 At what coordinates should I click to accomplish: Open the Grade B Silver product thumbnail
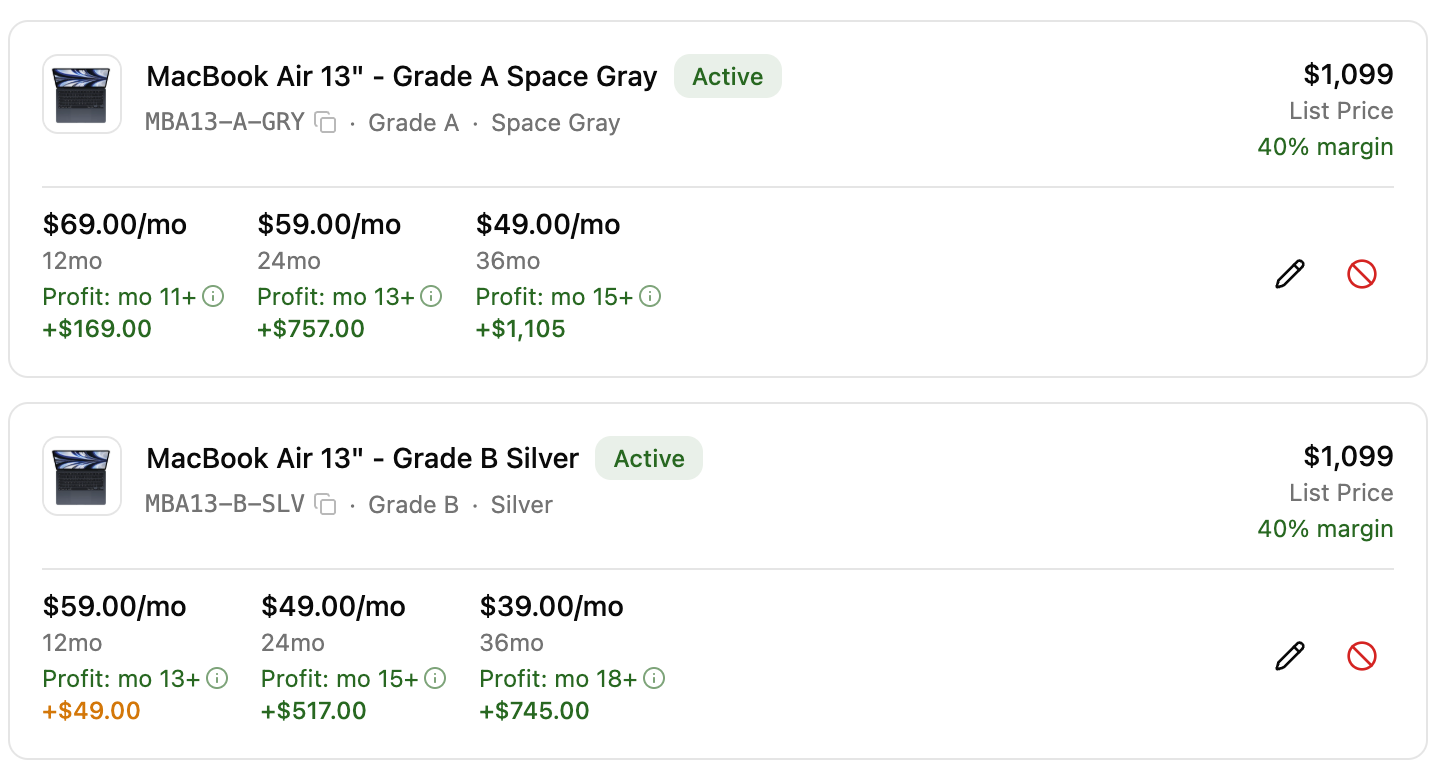click(82, 476)
